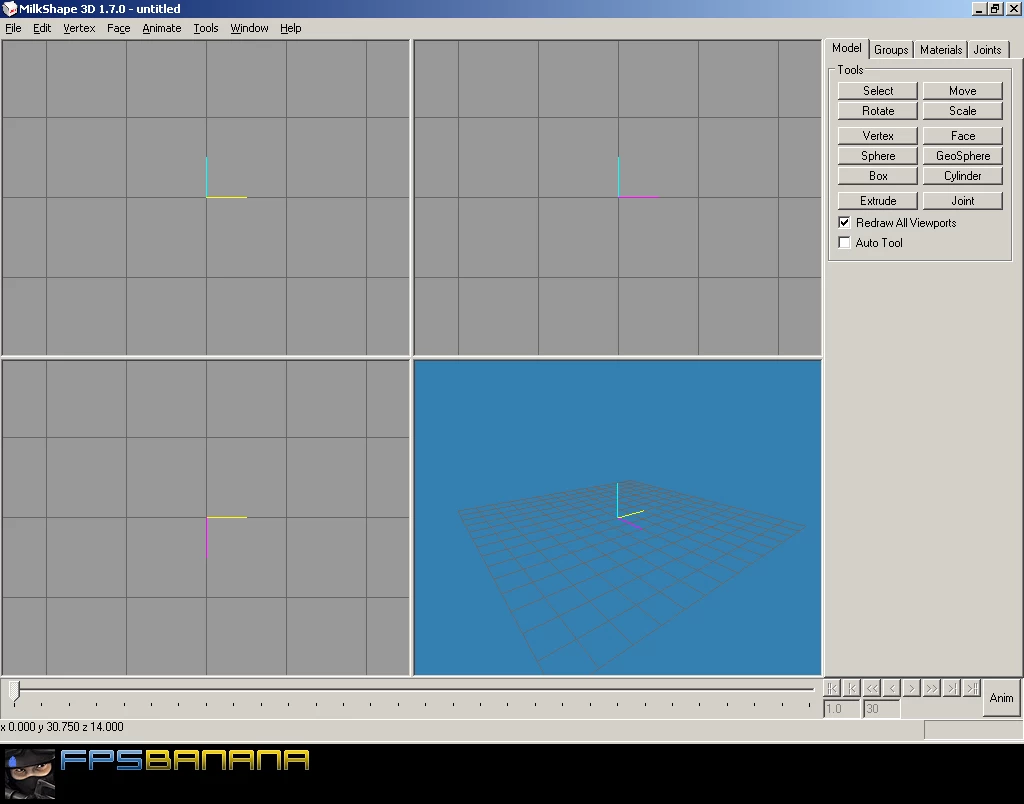Viewport: 1024px width, 804px height.
Task: Open the Vertex menu
Action: [x=79, y=28]
